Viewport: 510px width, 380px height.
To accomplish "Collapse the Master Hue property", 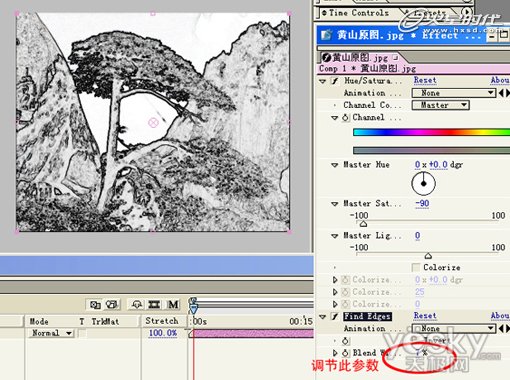I will (335, 165).
